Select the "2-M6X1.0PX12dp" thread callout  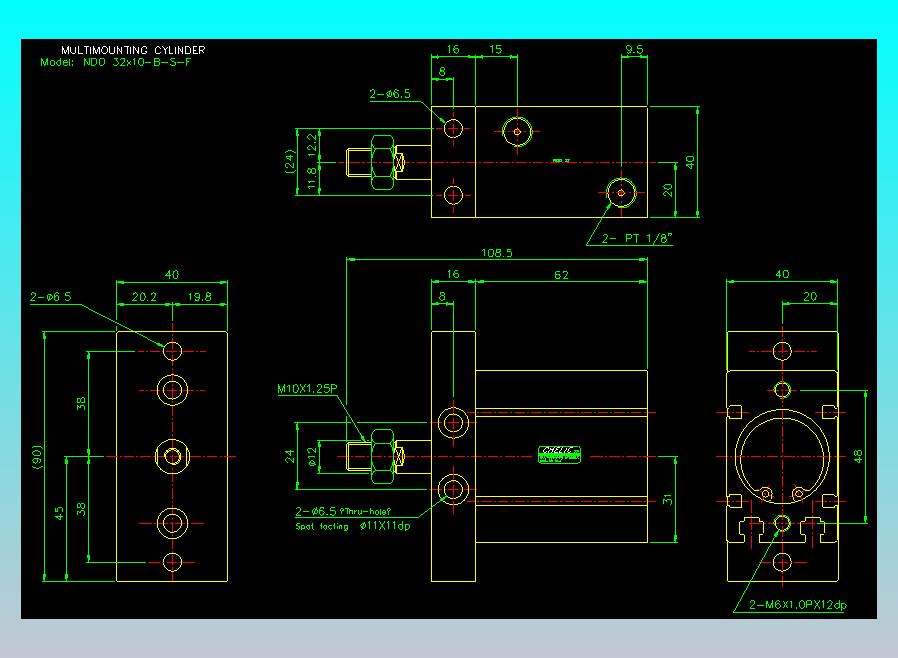click(798, 605)
